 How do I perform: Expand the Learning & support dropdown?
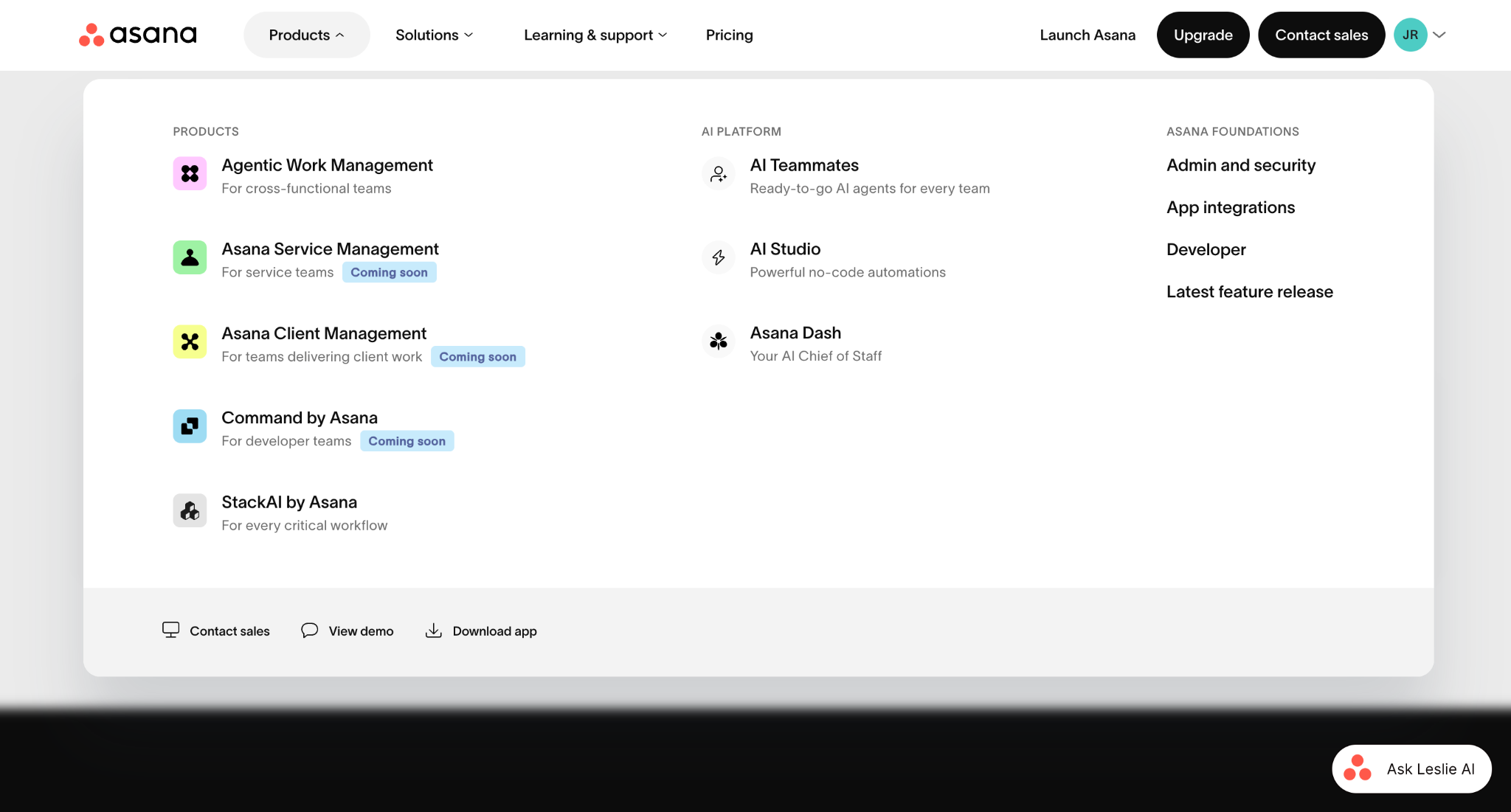point(595,35)
